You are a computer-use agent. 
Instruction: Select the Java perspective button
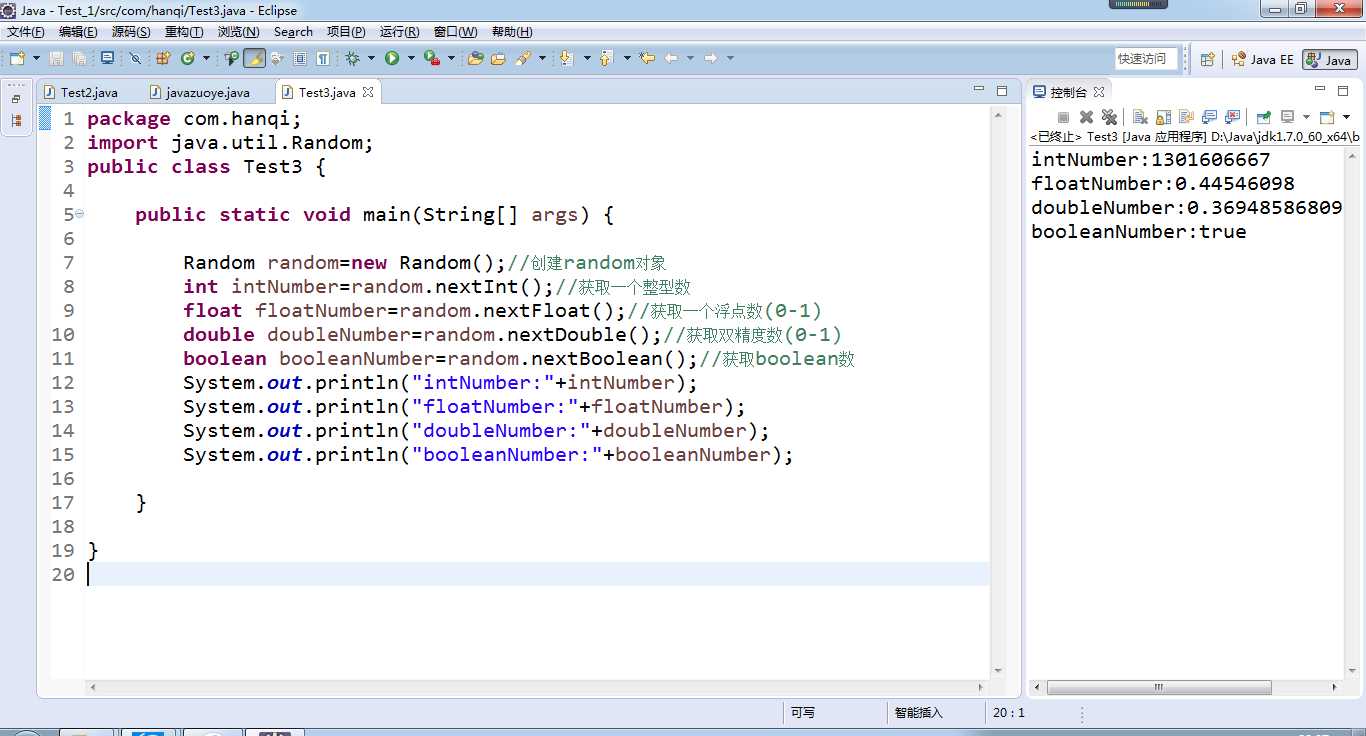(x=1329, y=59)
